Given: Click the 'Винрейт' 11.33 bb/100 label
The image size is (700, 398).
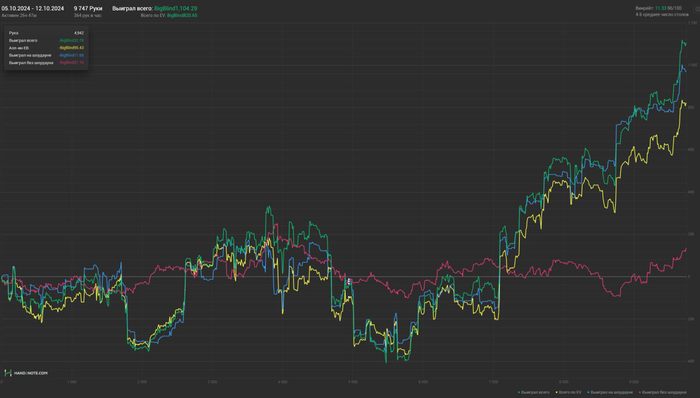Looking at the screenshot, I should tap(658, 8).
